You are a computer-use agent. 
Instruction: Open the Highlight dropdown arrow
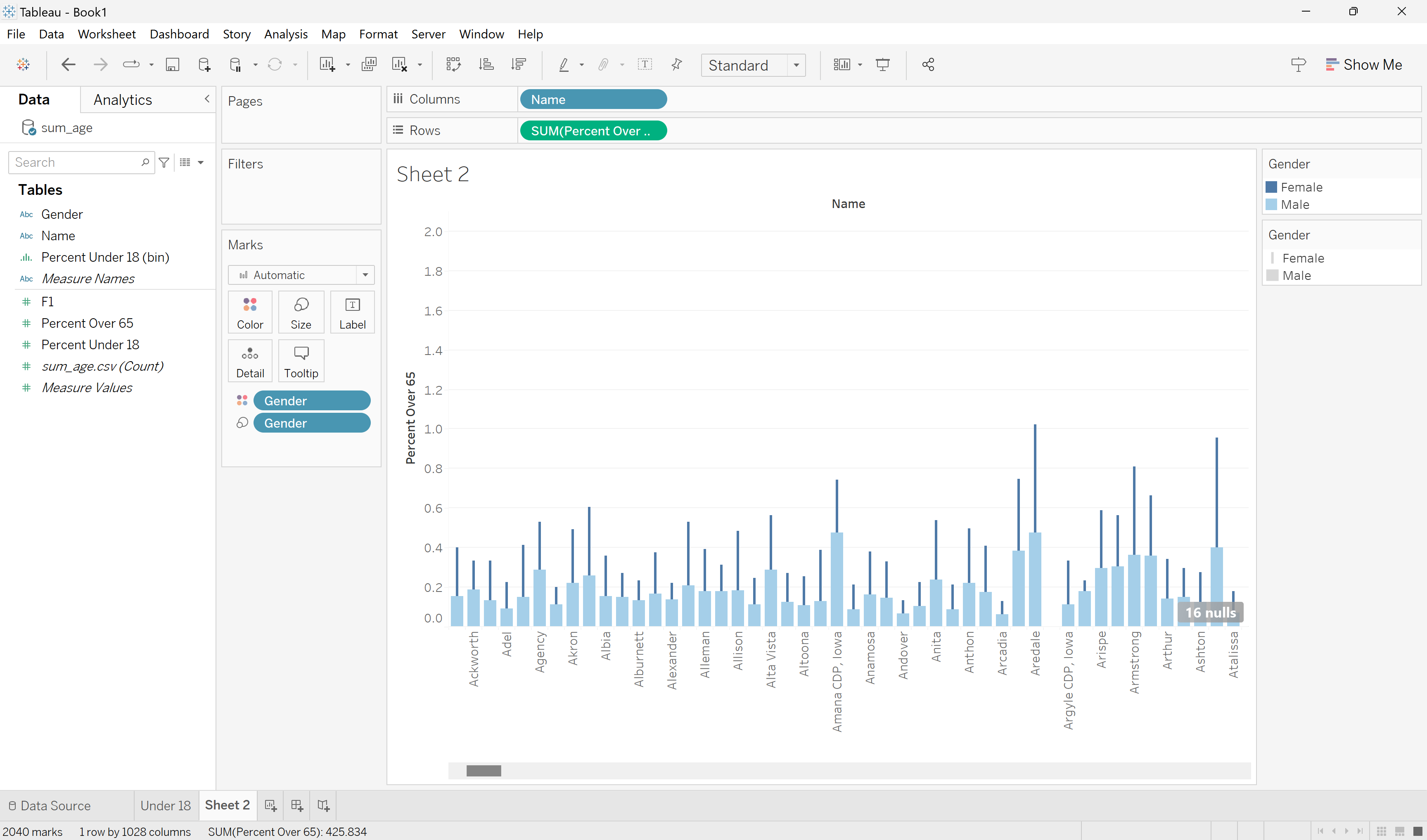pos(581,65)
